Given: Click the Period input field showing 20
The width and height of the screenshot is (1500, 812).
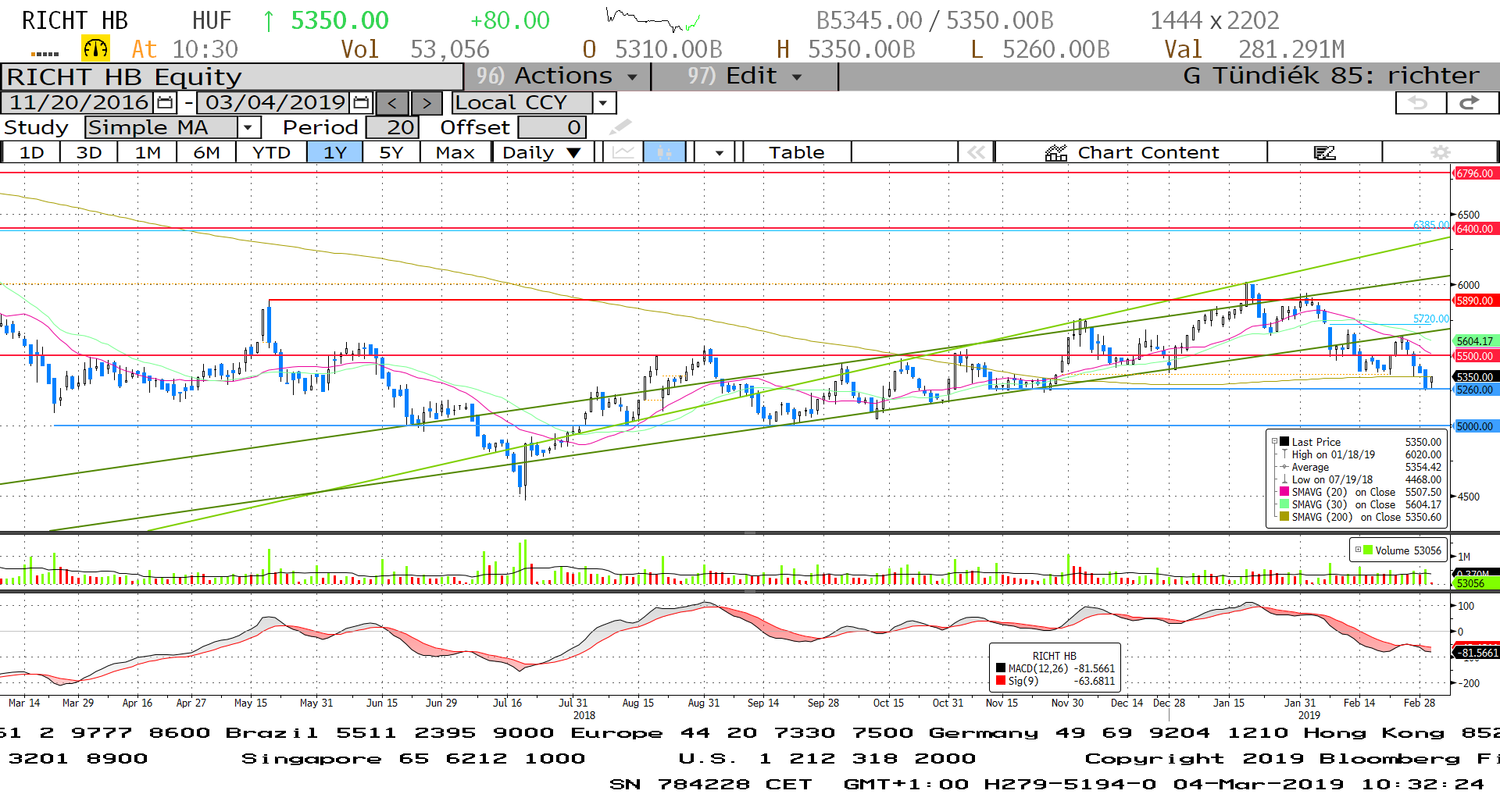Looking at the screenshot, I should click(x=393, y=127).
